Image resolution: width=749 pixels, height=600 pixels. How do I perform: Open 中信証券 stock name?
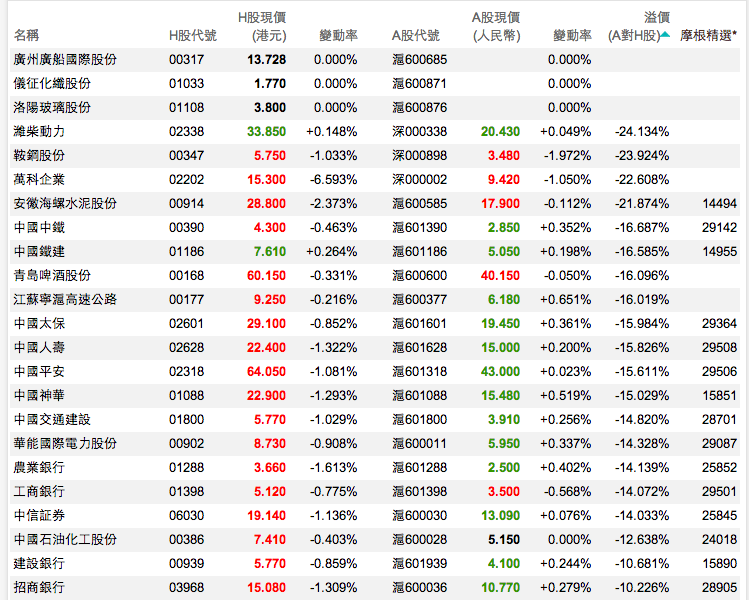coord(39,515)
